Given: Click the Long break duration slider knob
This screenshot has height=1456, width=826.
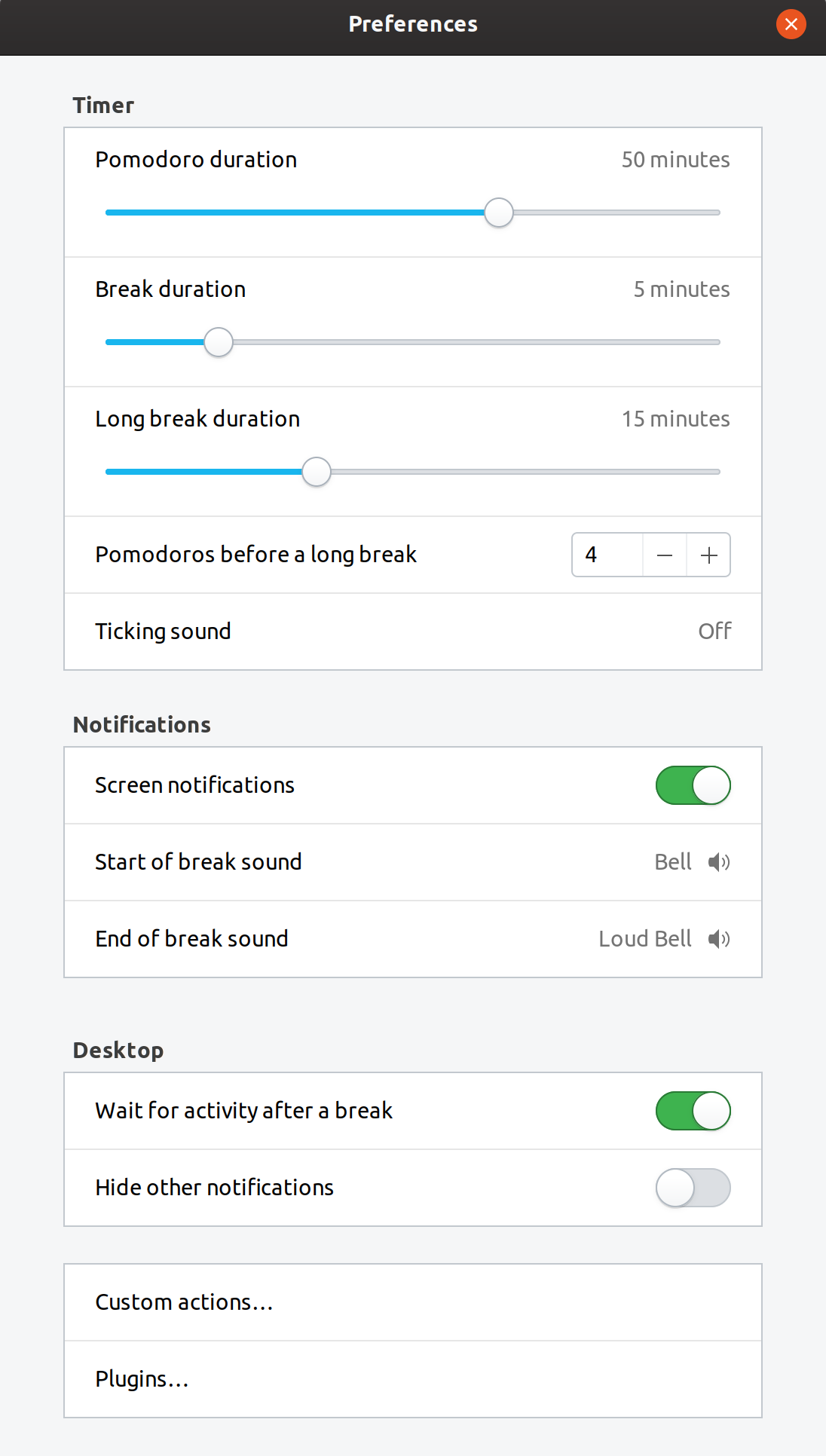Looking at the screenshot, I should click(317, 472).
